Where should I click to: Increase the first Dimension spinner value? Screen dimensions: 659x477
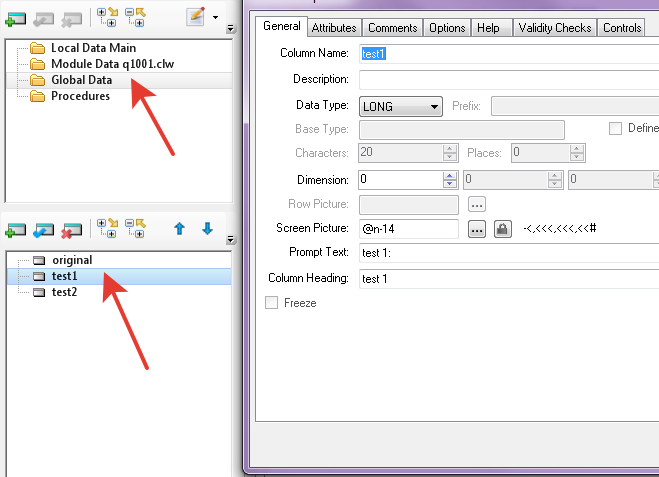coord(450,175)
